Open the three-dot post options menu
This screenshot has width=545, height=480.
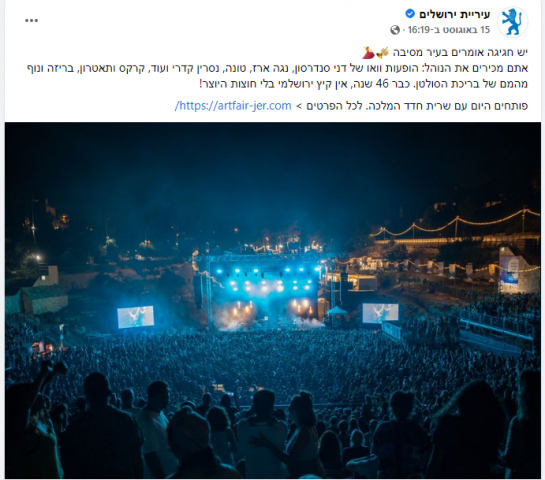(31, 21)
